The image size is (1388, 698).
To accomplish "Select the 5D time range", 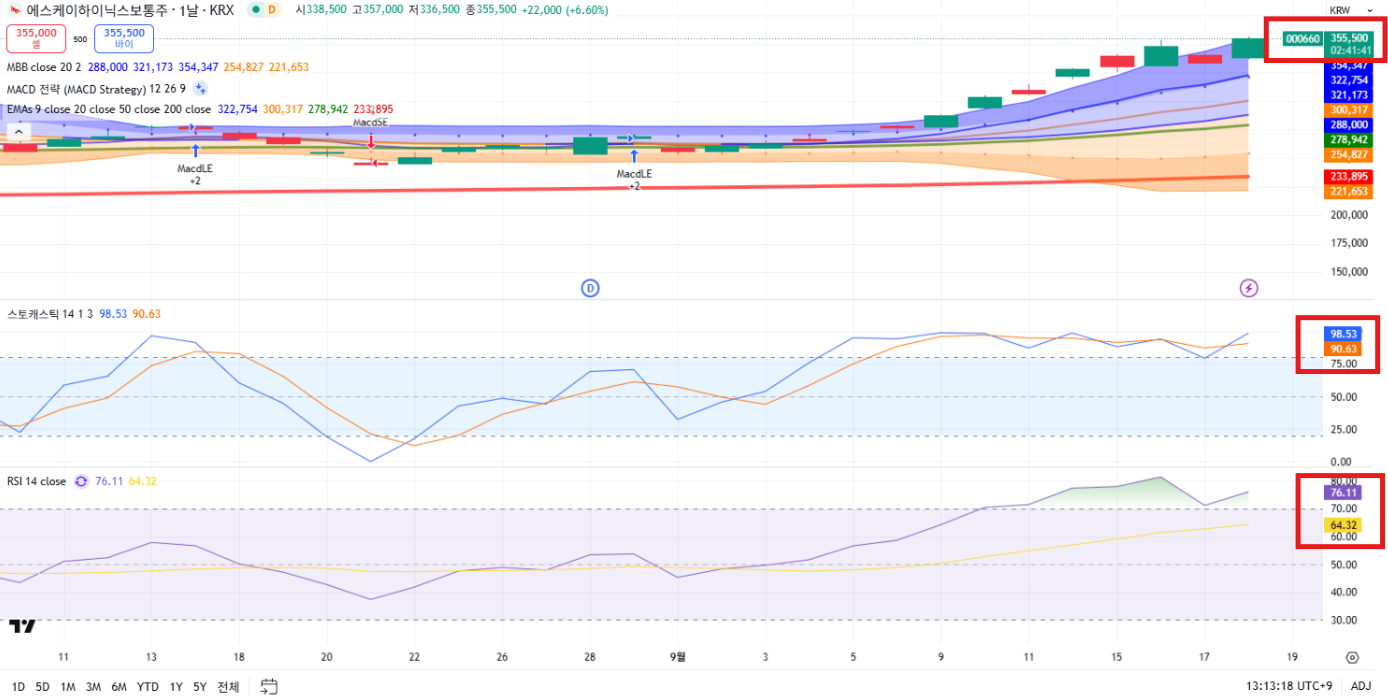I will 42,686.
